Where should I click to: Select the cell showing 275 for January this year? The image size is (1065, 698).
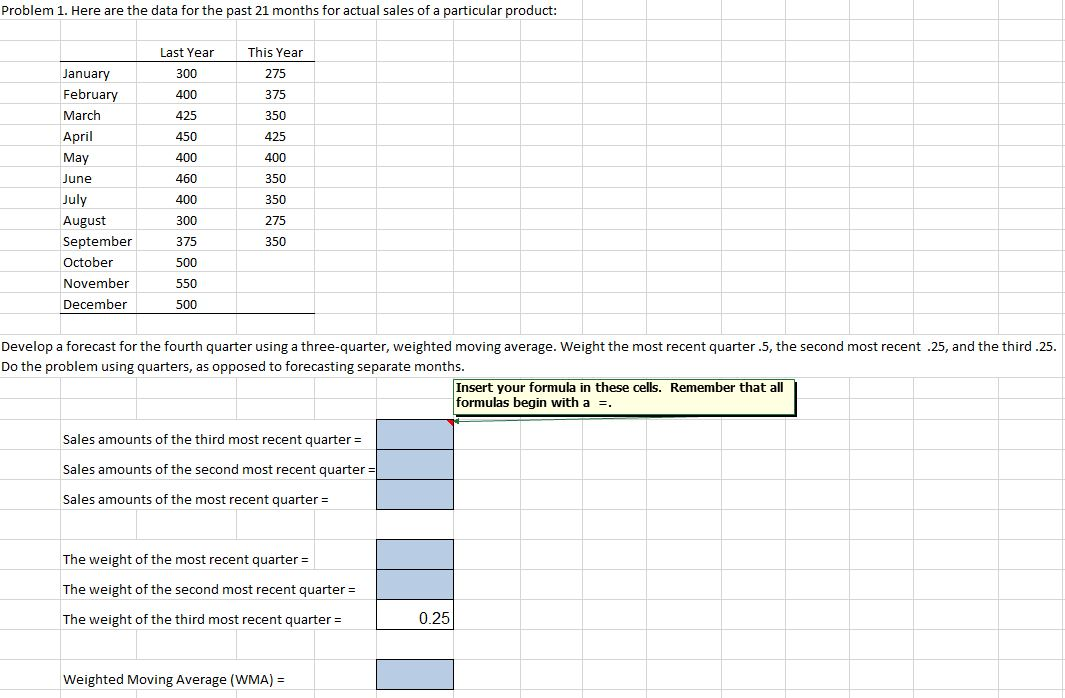click(274, 73)
